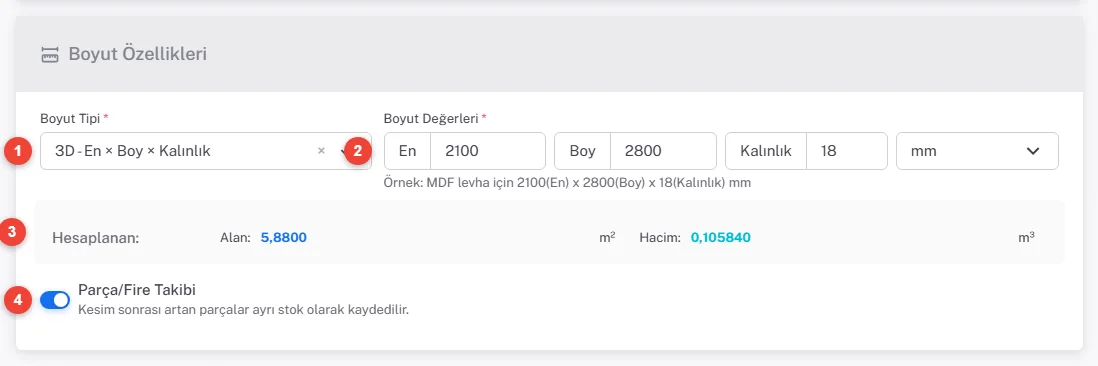Viewport: 1098px width, 366px height.
Task: Click the Boy prefix label
Action: 583,150
